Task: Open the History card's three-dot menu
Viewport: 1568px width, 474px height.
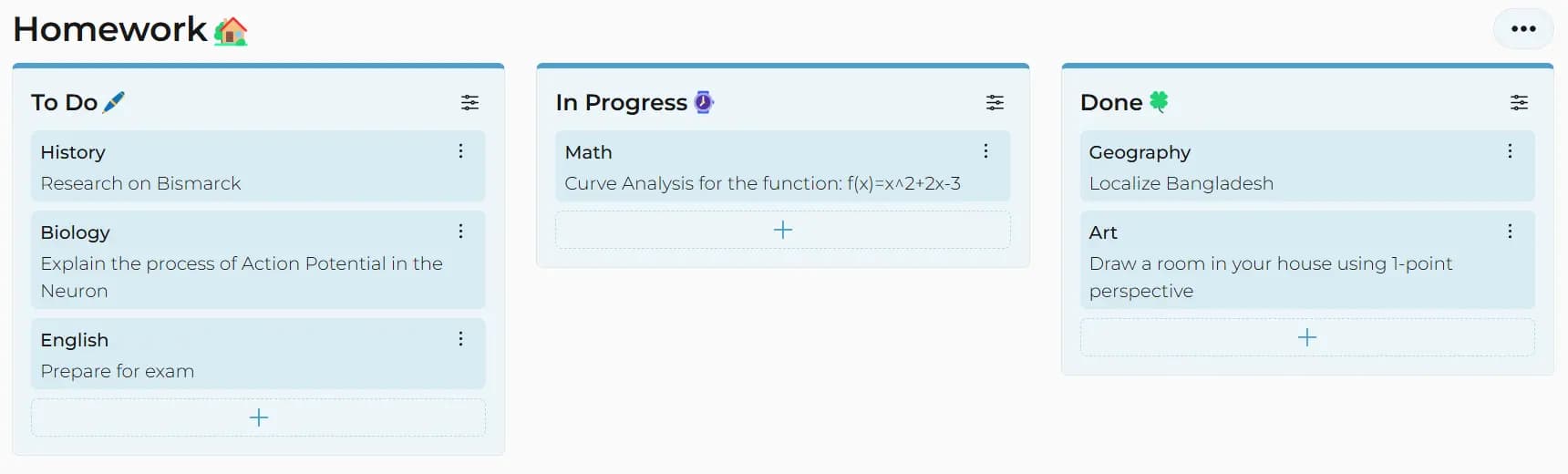Action: coord(461,151)
